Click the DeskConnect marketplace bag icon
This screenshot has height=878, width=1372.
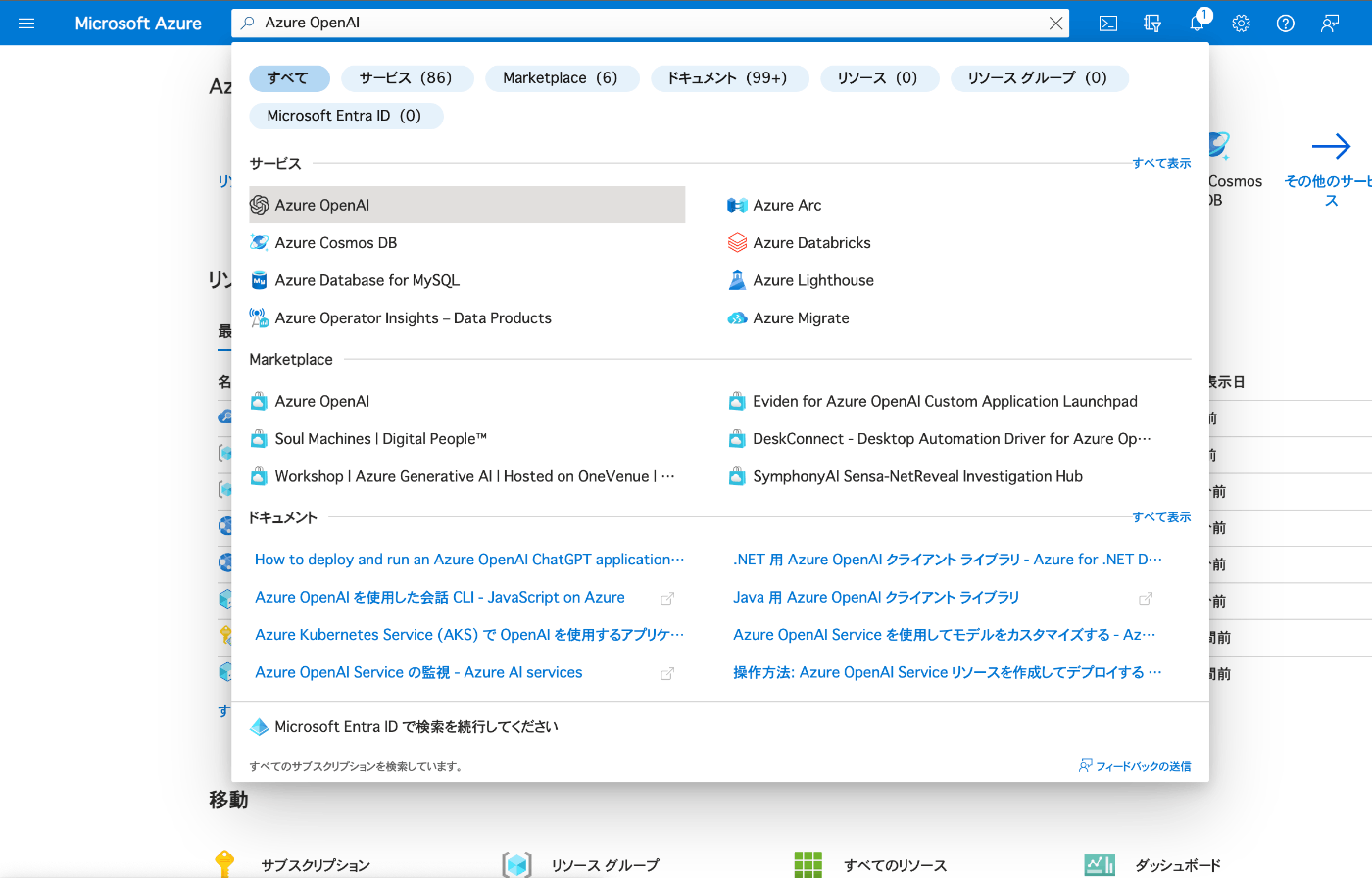point(738,439)
